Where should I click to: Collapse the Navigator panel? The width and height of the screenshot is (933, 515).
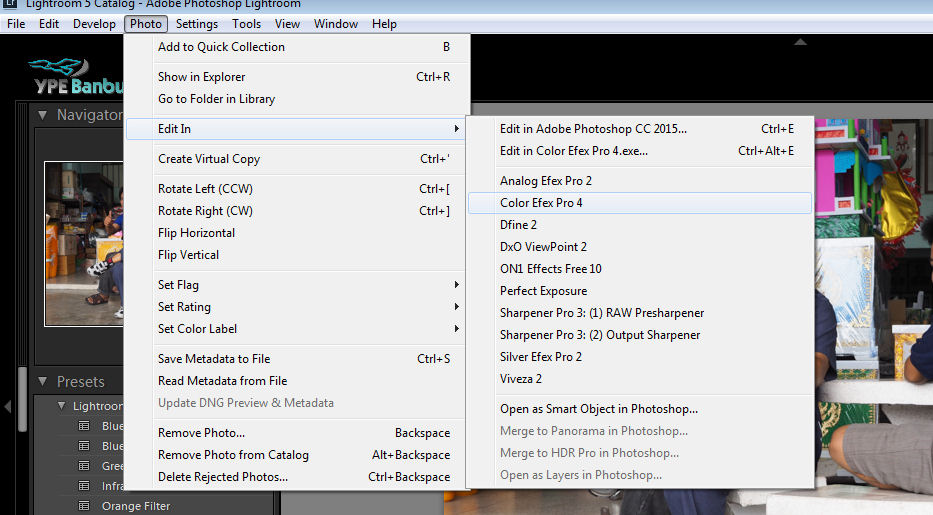point(43,115)
